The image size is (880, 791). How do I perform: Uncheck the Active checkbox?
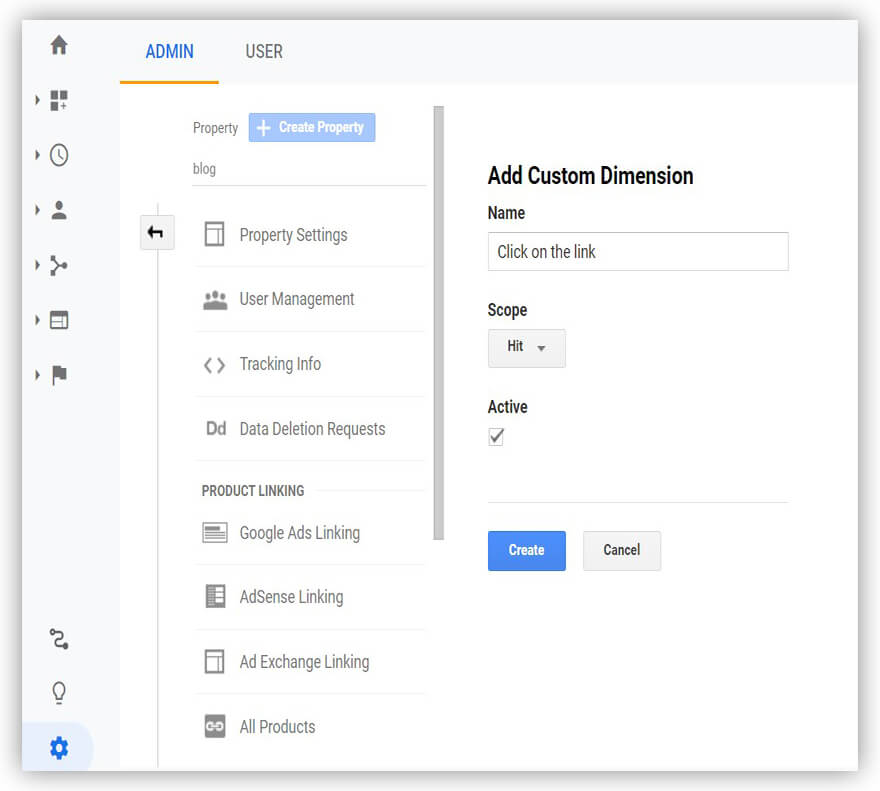tap(496, 436)
